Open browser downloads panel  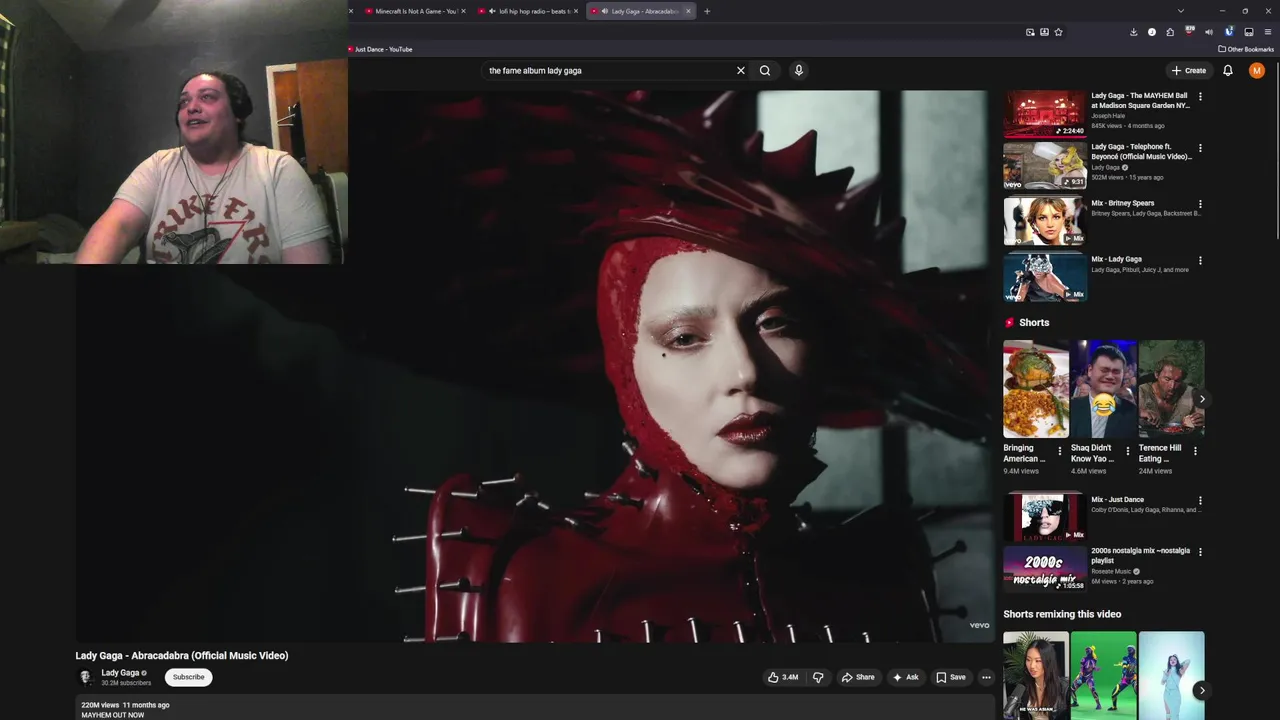point(1133,32)
